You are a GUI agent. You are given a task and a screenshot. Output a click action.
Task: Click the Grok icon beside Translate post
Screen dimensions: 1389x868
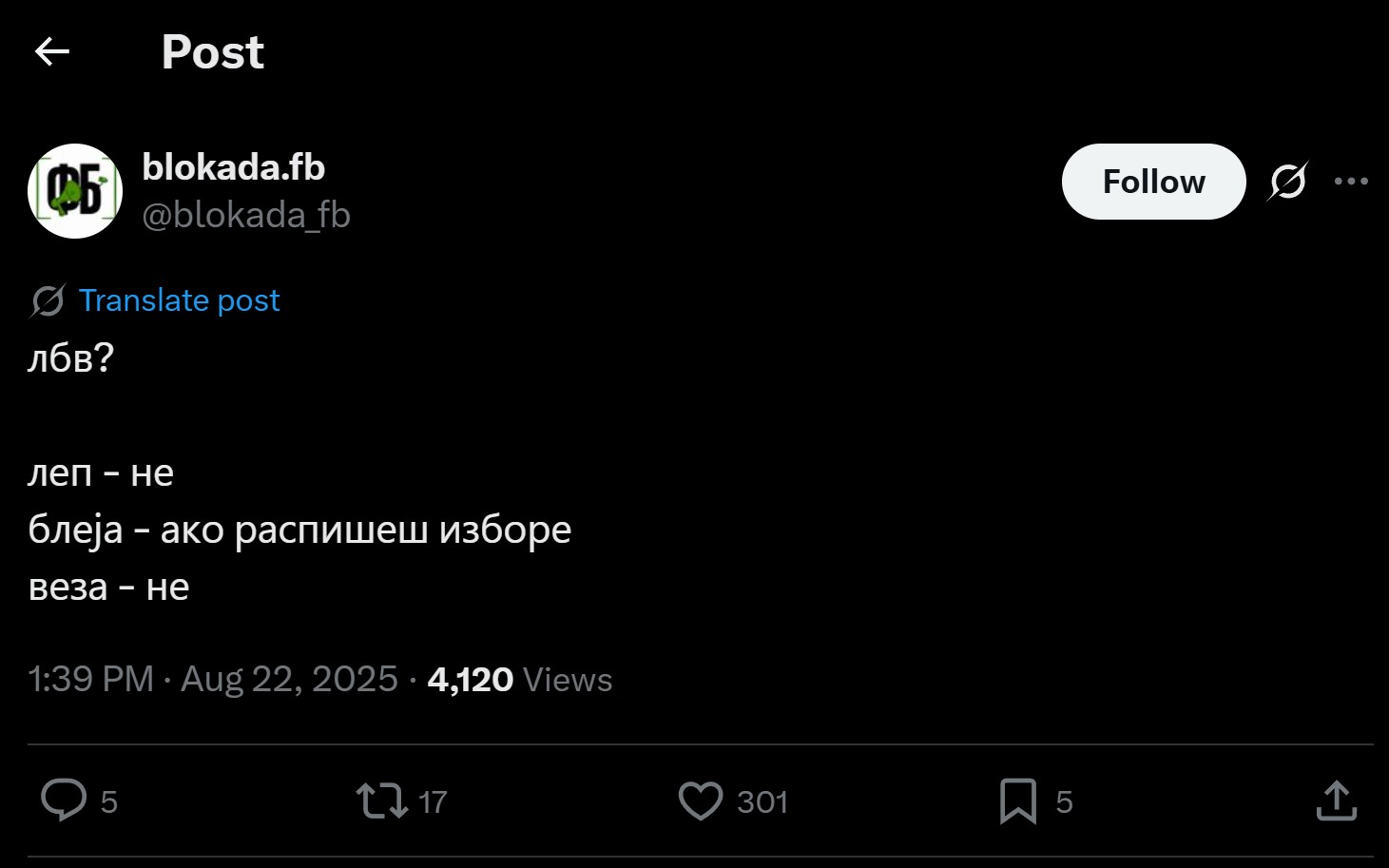(x=48, y=300)
